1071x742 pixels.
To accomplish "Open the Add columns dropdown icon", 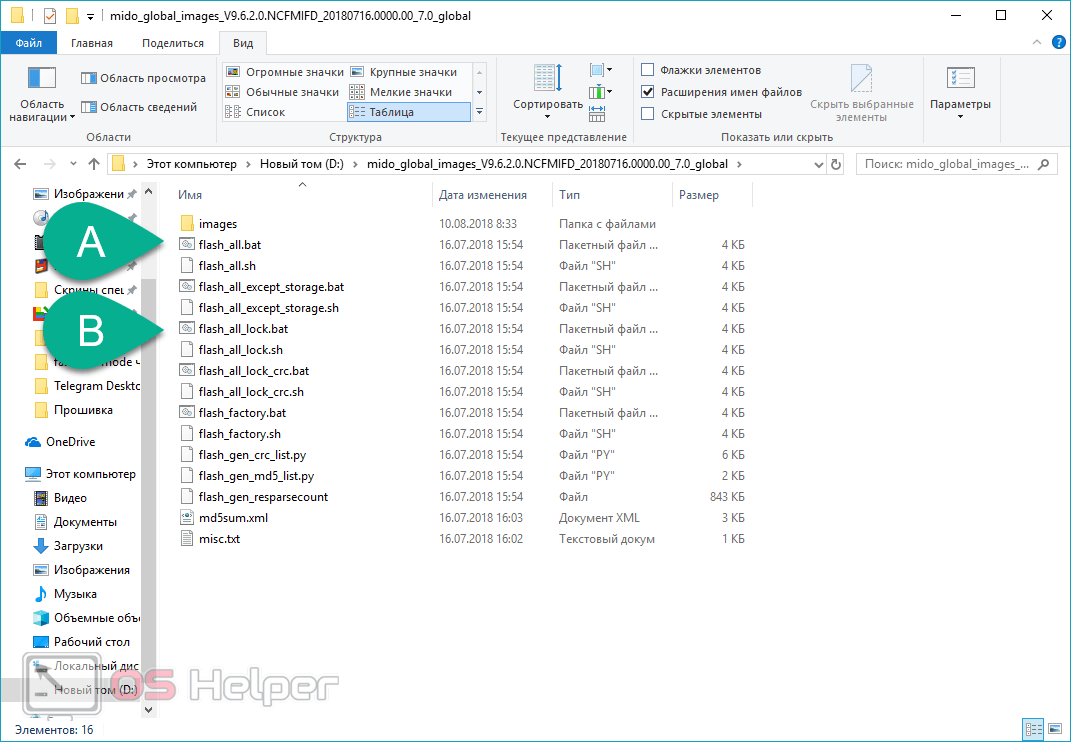I will click(600, 92).
